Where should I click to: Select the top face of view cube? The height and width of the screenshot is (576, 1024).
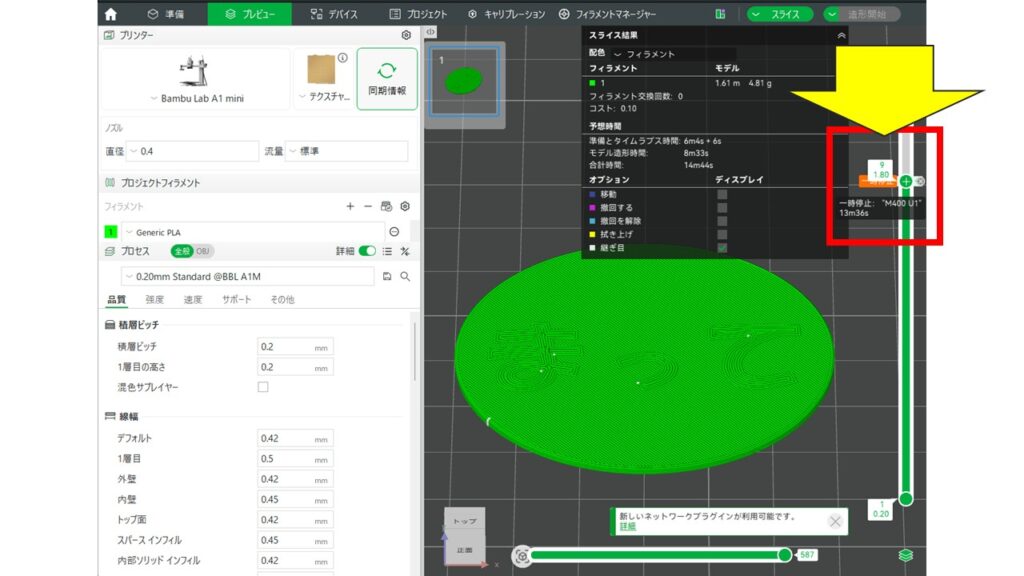point(465,520)
